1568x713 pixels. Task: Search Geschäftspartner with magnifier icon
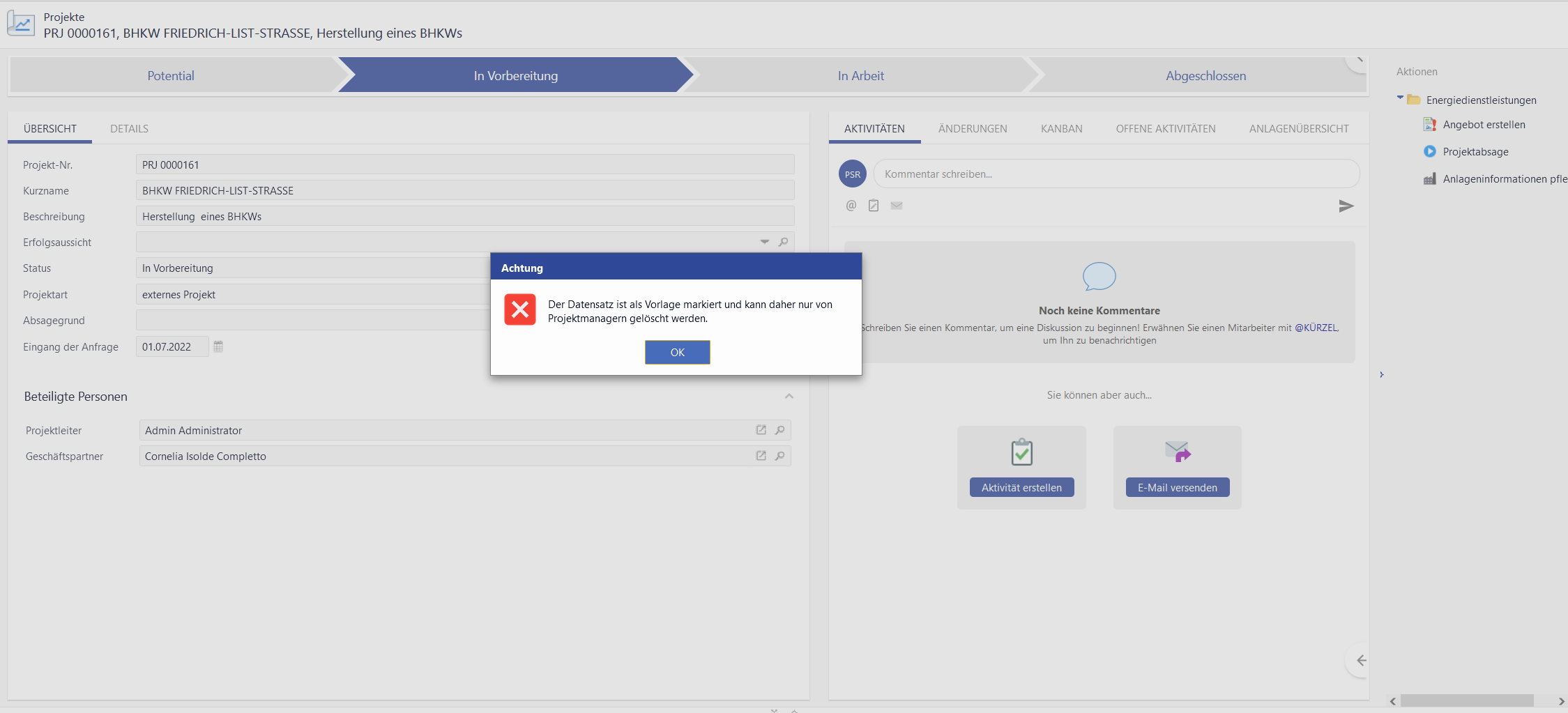[x=780, y=456]
